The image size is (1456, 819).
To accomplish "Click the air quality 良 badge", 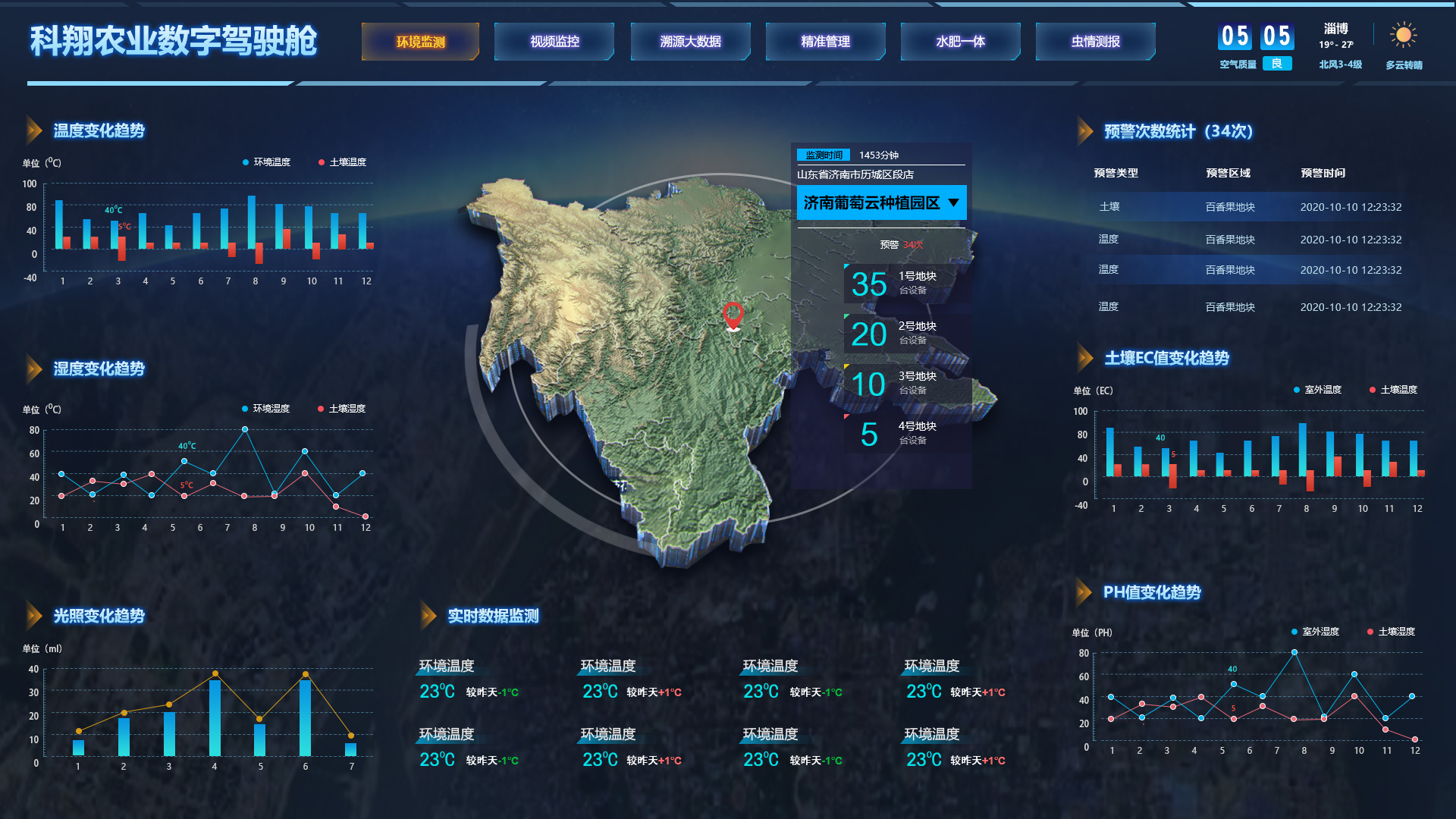I will [1277, 64].
